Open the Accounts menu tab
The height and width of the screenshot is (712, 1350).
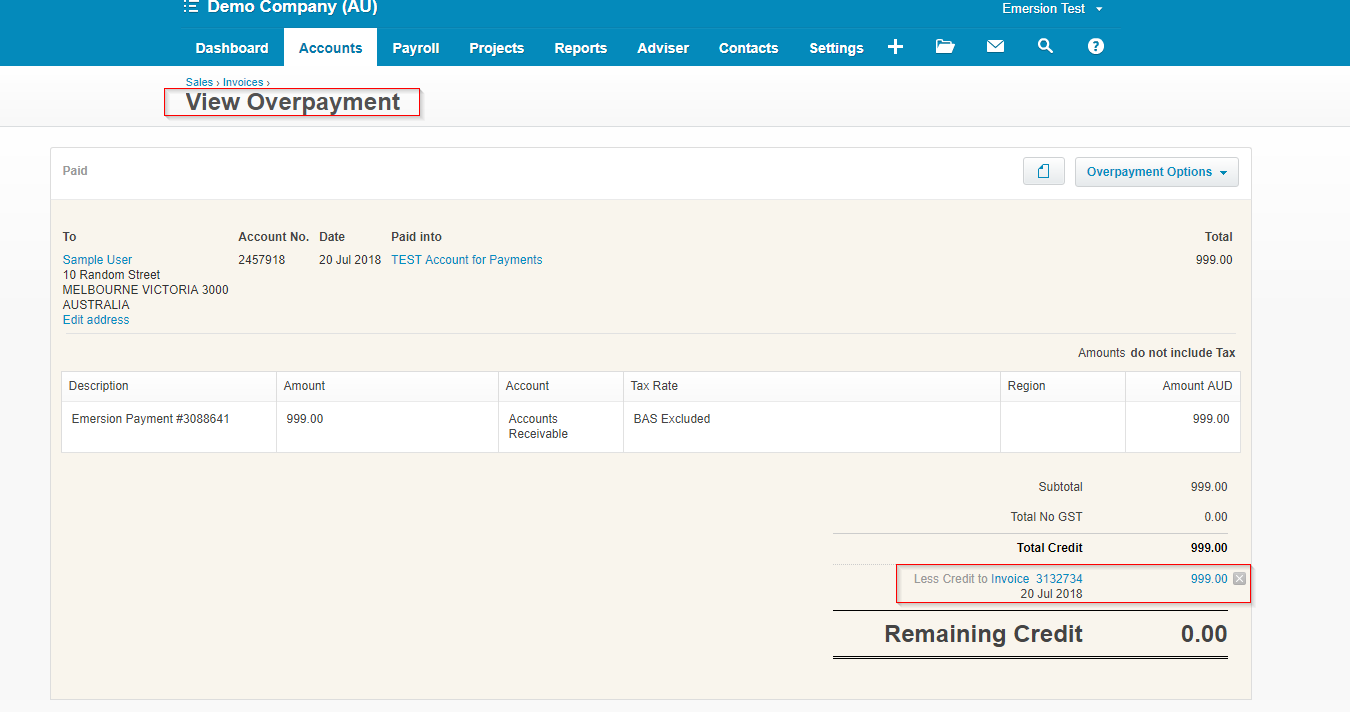tap(330, 48)
